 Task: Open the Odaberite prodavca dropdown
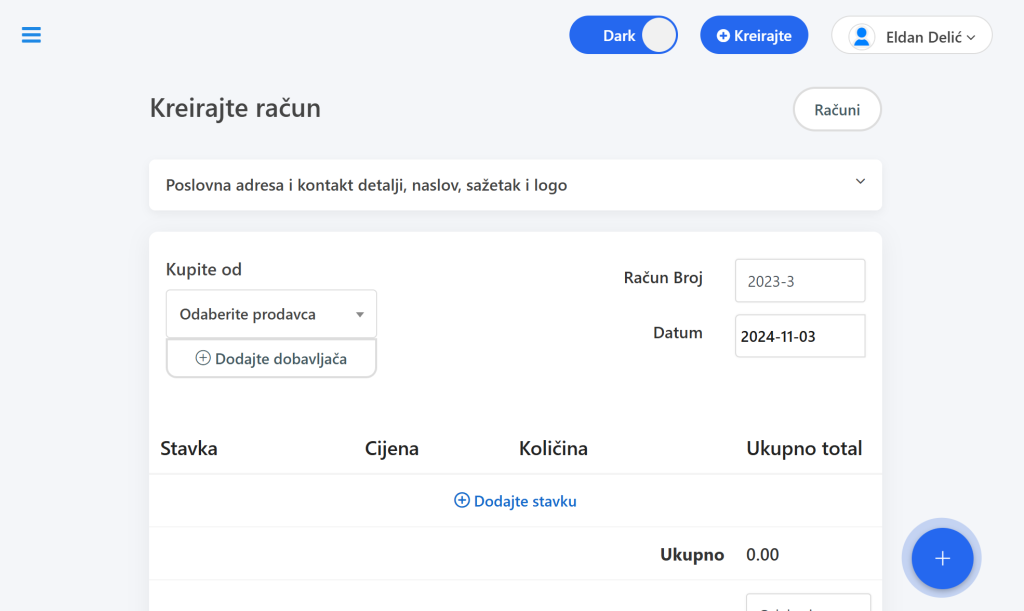click(x=271, y=314)
